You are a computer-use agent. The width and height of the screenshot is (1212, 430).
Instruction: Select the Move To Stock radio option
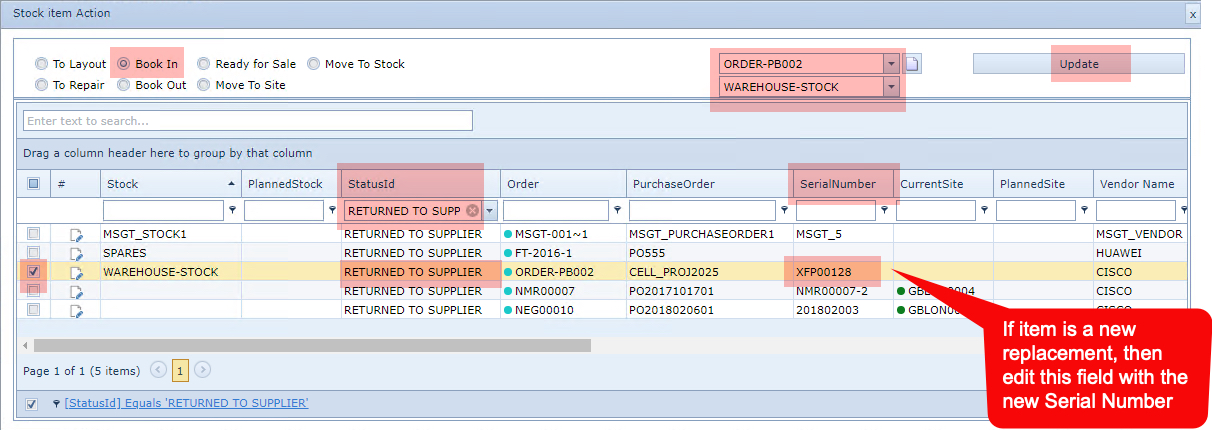click(x=314, y=64)
